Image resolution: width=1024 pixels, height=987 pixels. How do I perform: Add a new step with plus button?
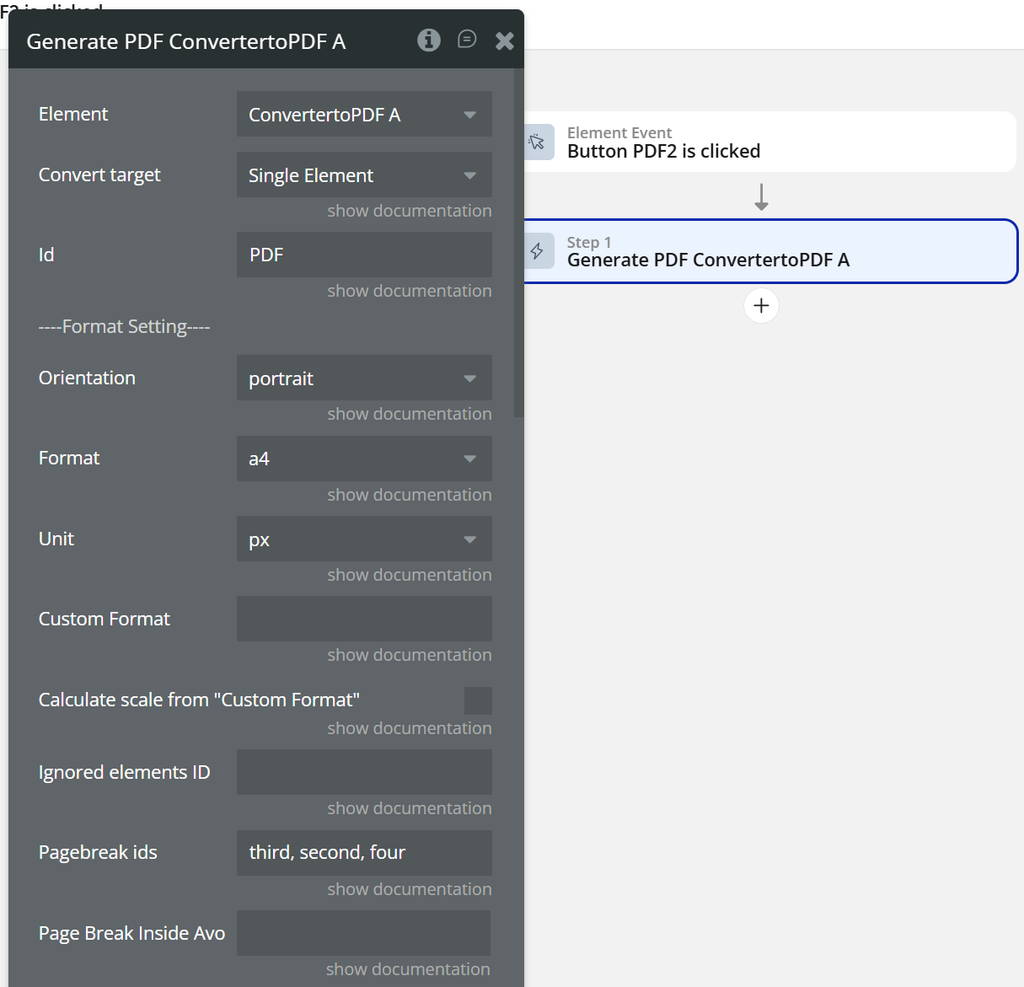pyautogui.click(x=761, y=306)
